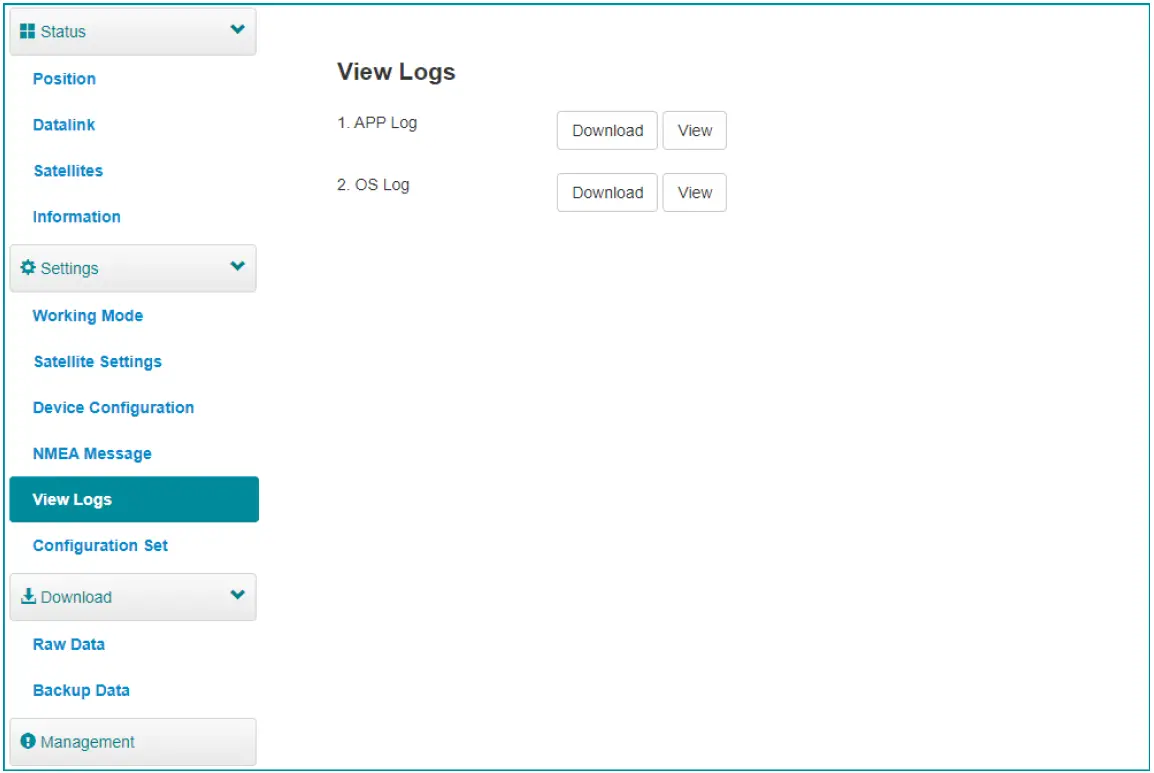Open Raw Data download page
This screenshot has height=773, width=1154.
click(68, 644)
